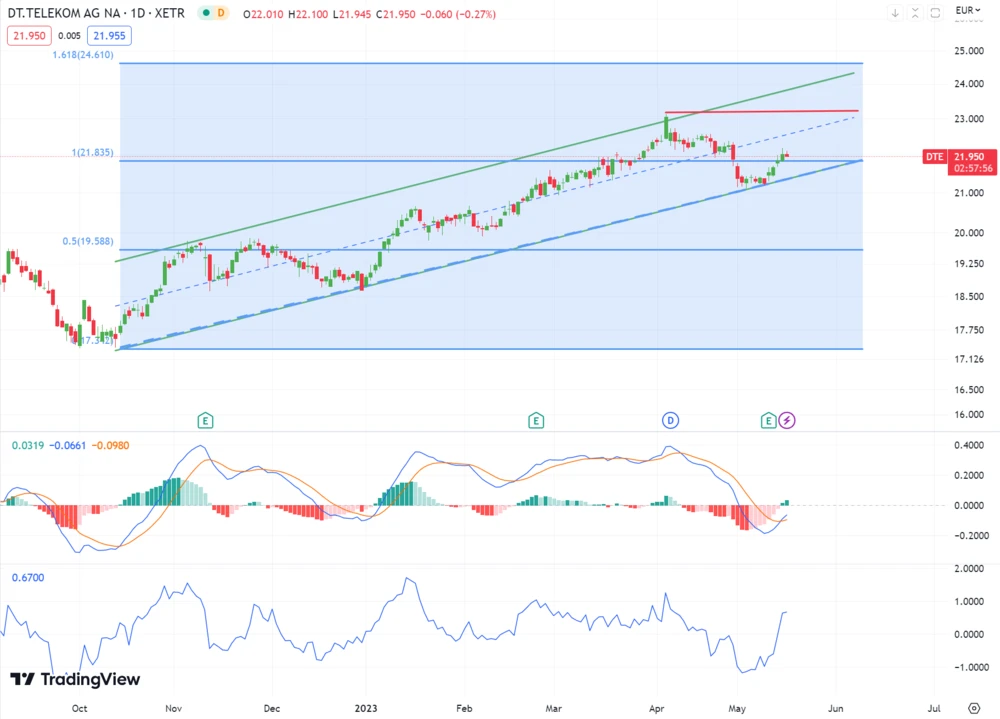Click the TradingView logo
This screenshot has width=1000, height=719.
tap(75, 680)
